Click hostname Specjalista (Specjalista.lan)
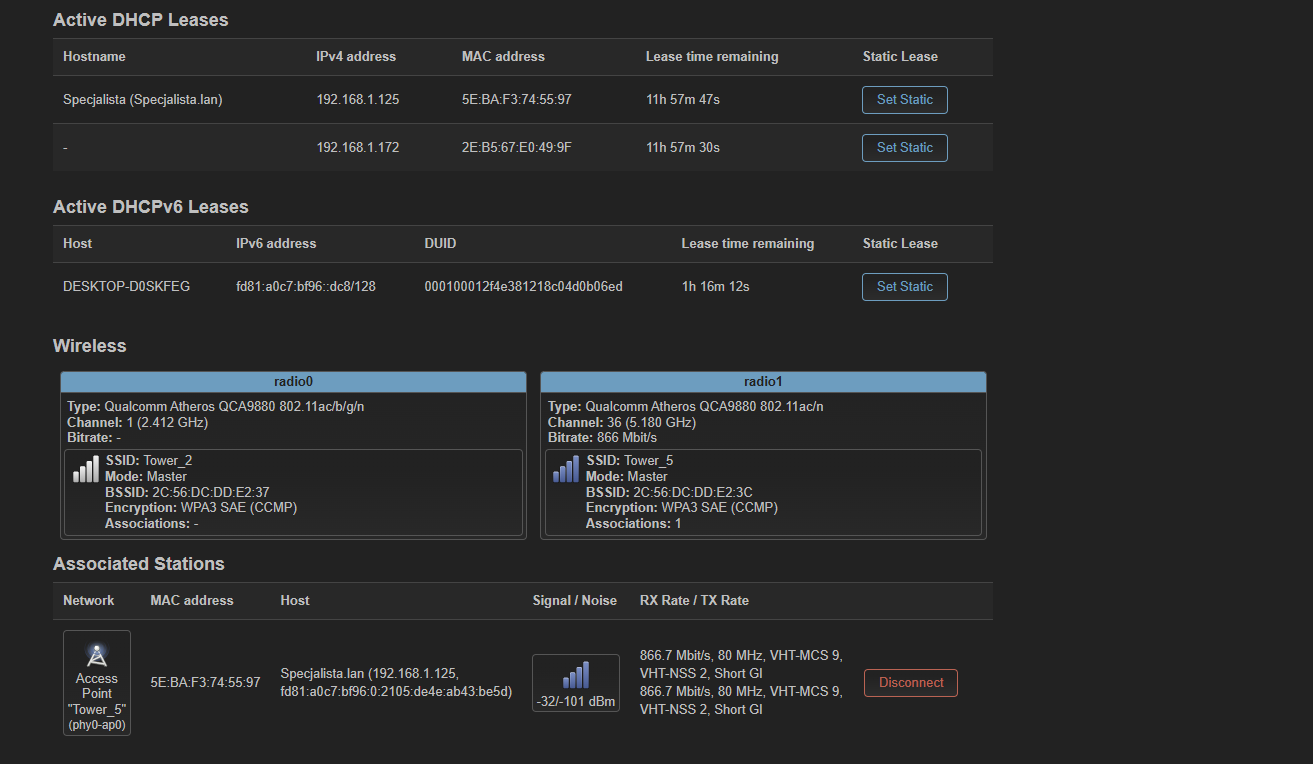The image size is (1313, 764). coord(143,100)
